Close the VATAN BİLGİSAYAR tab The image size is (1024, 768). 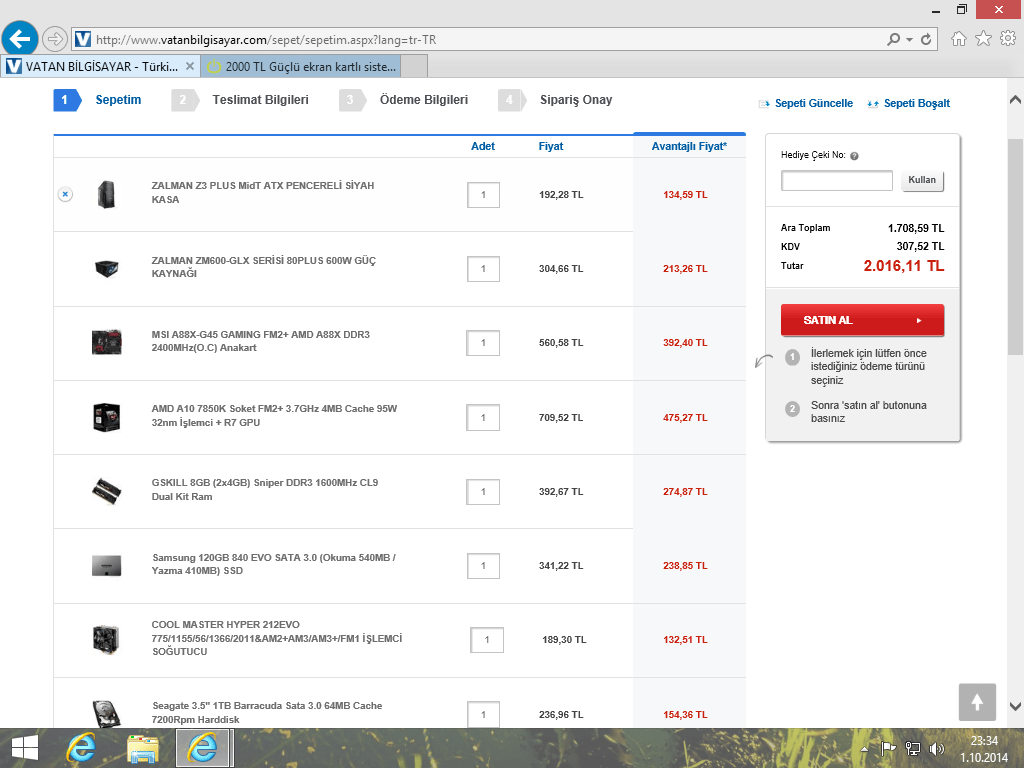189,66
